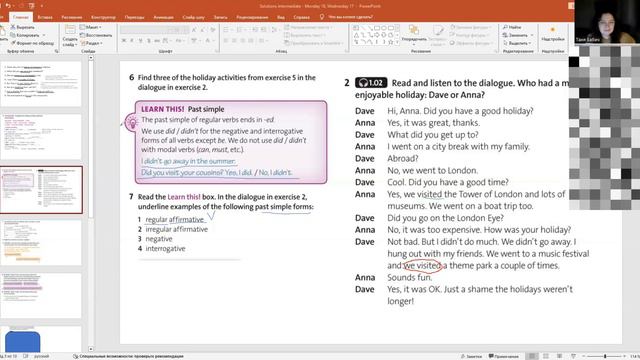Click the increase font size icon
The width and height of the screenshot is (640, 360).
[194, 29]
